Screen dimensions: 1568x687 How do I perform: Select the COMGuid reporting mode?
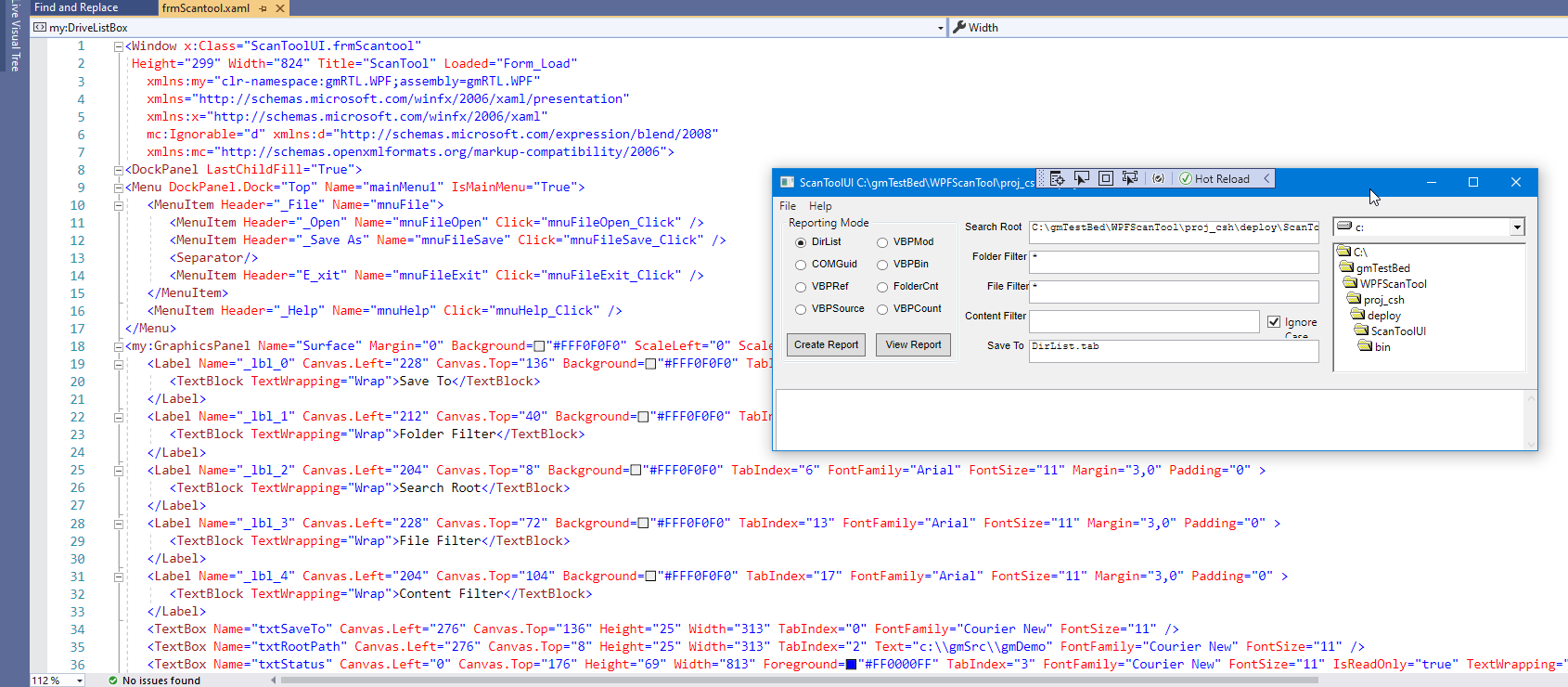pyautogui.click(x=801, y=265)
